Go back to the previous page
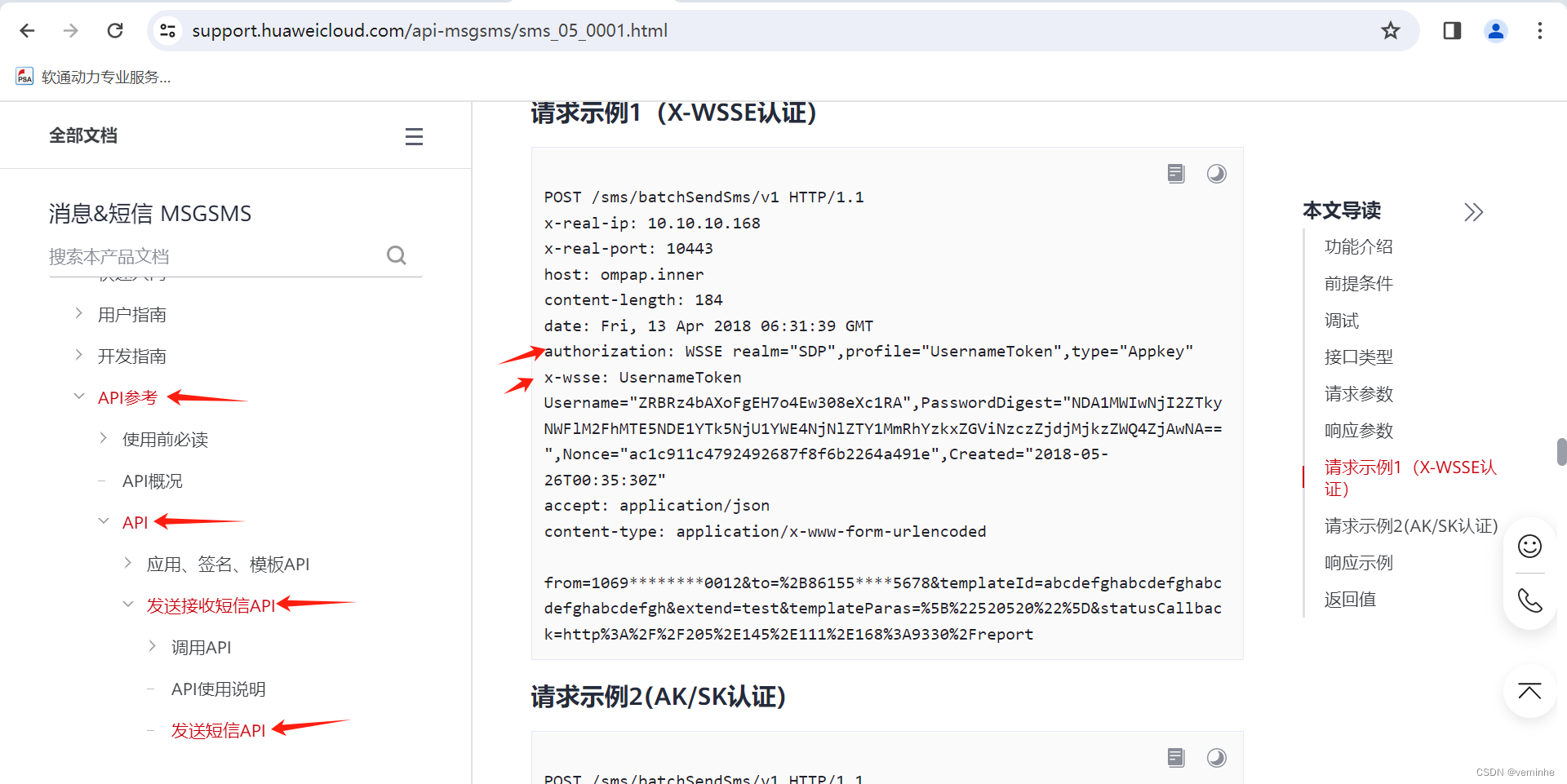Screen dimensions: 1567x784 tap(27, 30)
